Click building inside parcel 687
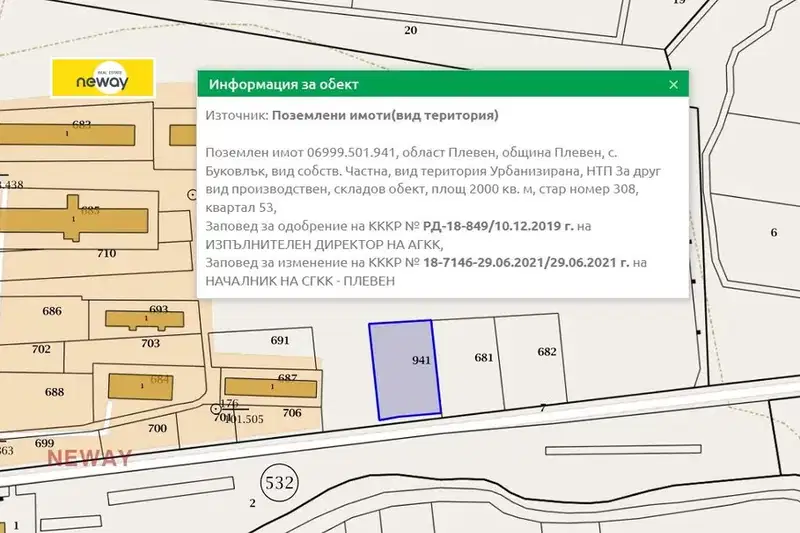The image size is (800, 533). pyautogui.click(x=270, y=388)
